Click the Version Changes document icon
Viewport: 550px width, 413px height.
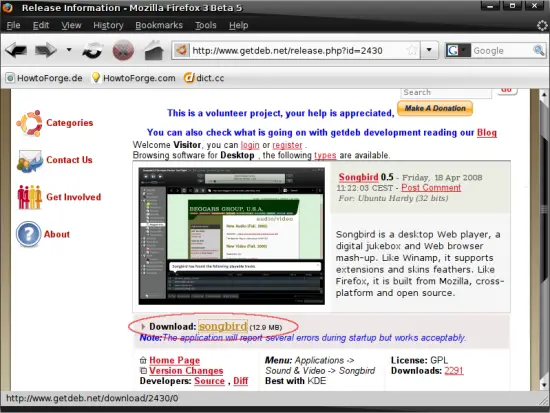pos(143,371)
